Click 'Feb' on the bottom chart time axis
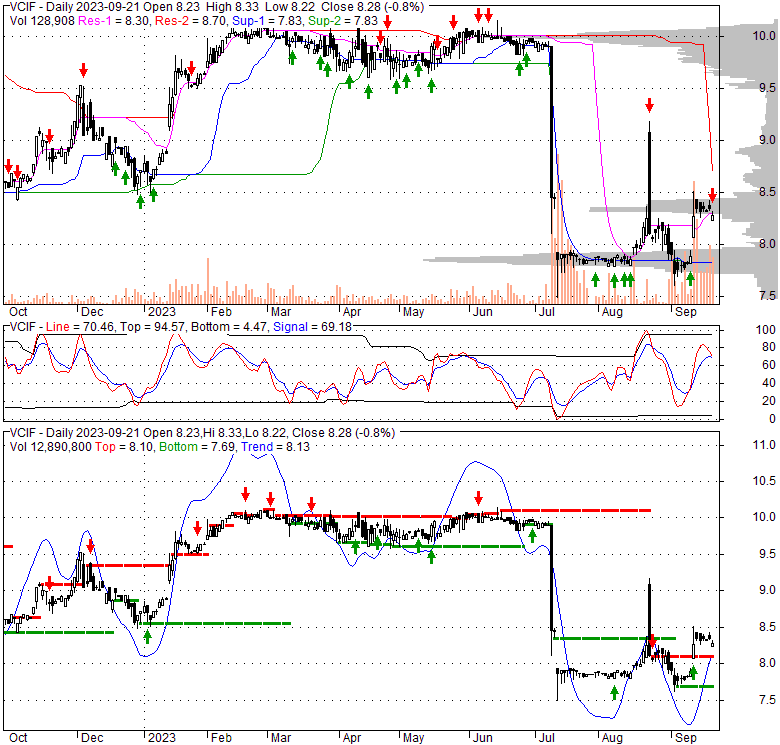Viewport: 780px width, 745px height. 221,738
